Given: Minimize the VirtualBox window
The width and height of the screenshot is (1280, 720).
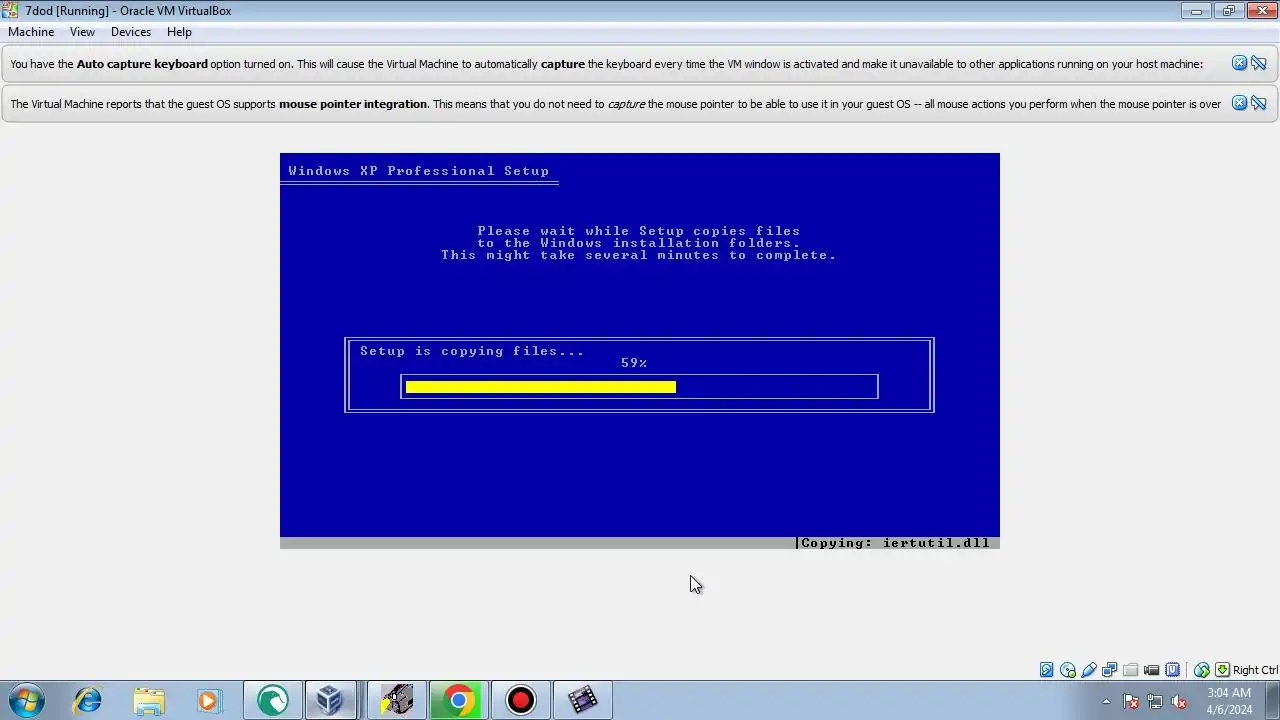Looking at the screenshot, I should pyautogui.click(x=1196, y=10).
